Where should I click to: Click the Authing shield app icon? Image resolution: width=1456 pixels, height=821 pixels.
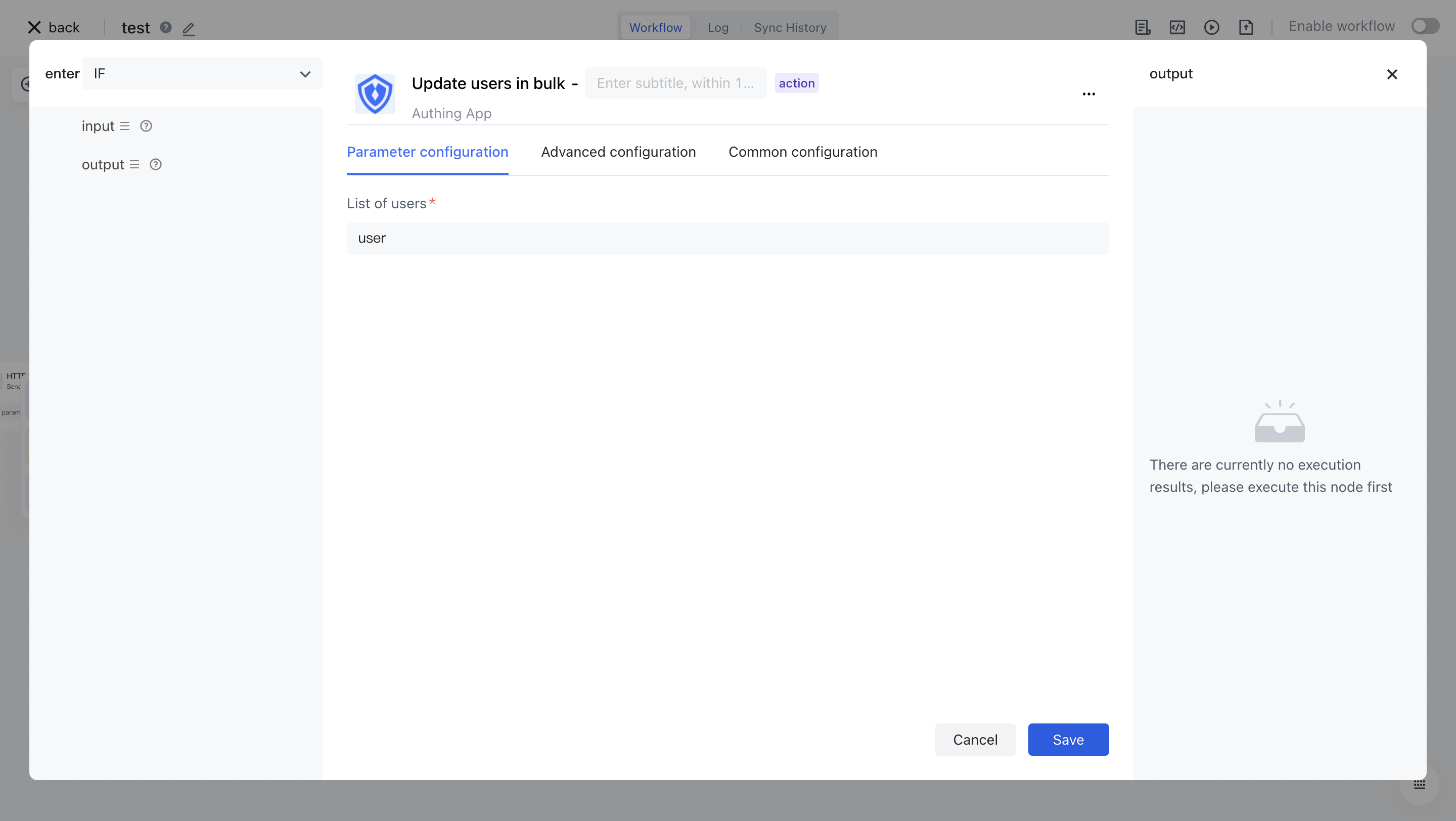pos(375,94)
